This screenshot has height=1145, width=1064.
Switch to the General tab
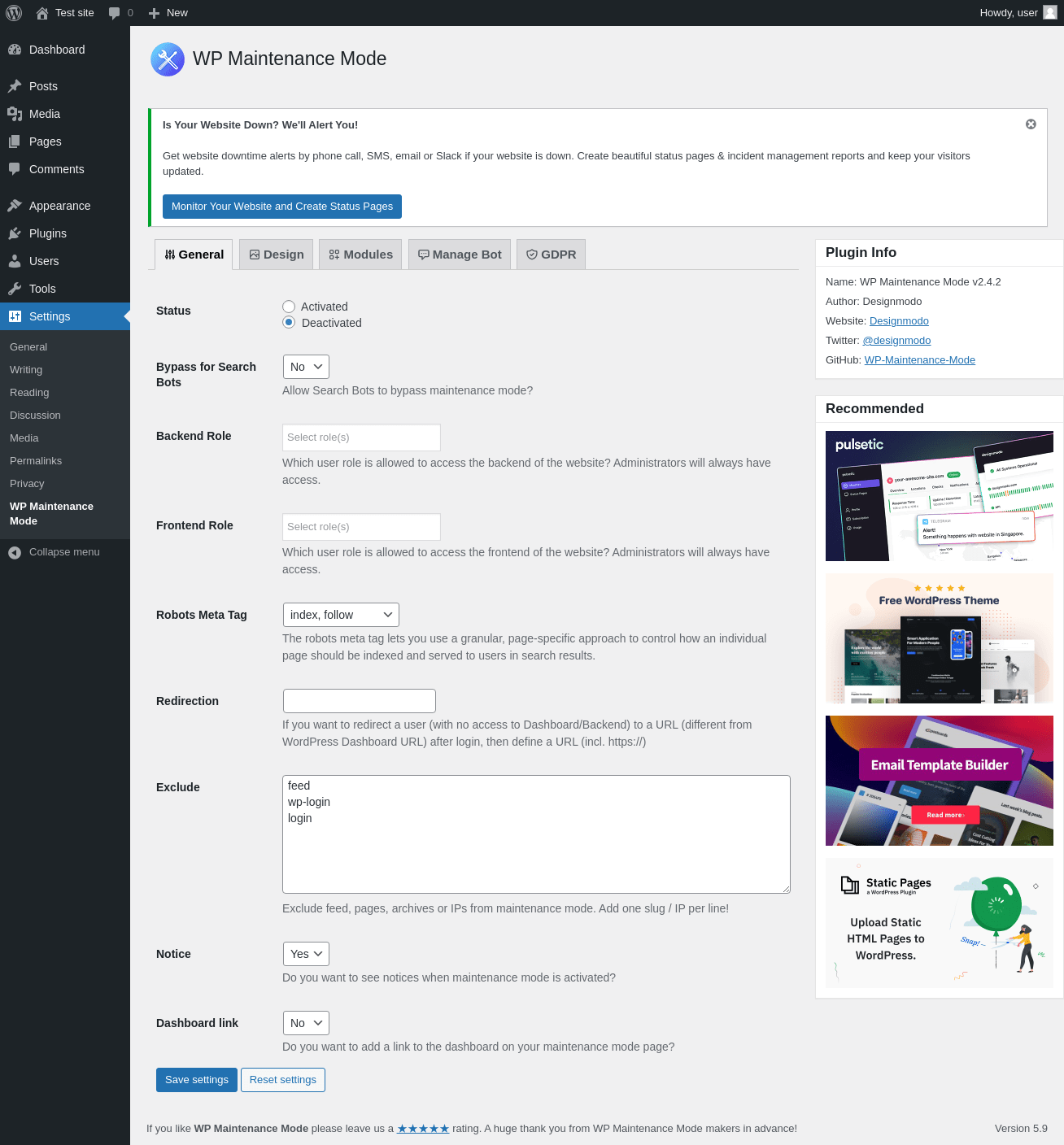[194, 255]
